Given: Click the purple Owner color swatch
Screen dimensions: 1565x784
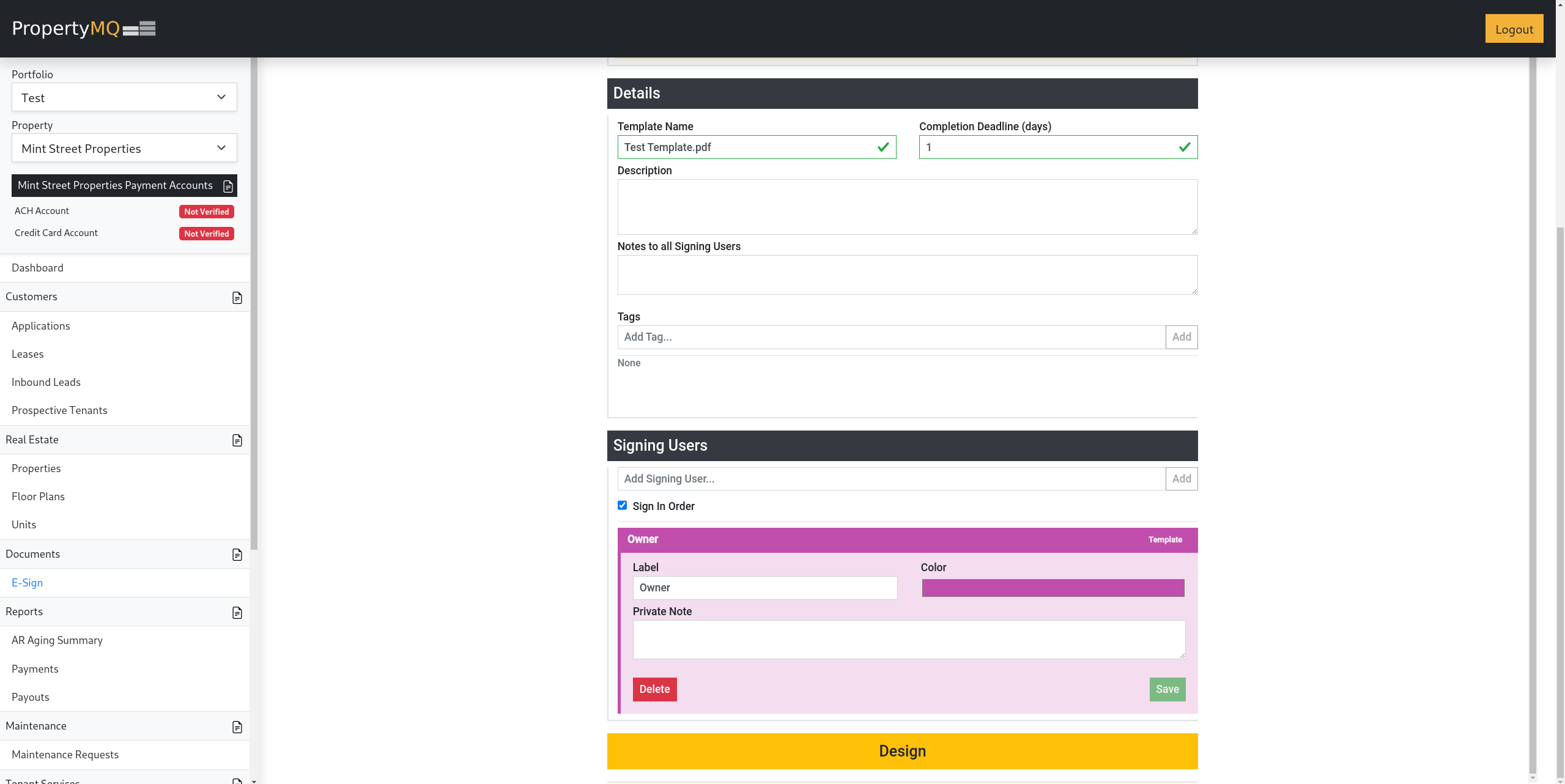Looking at the screenshot, I should (1053, 588).
